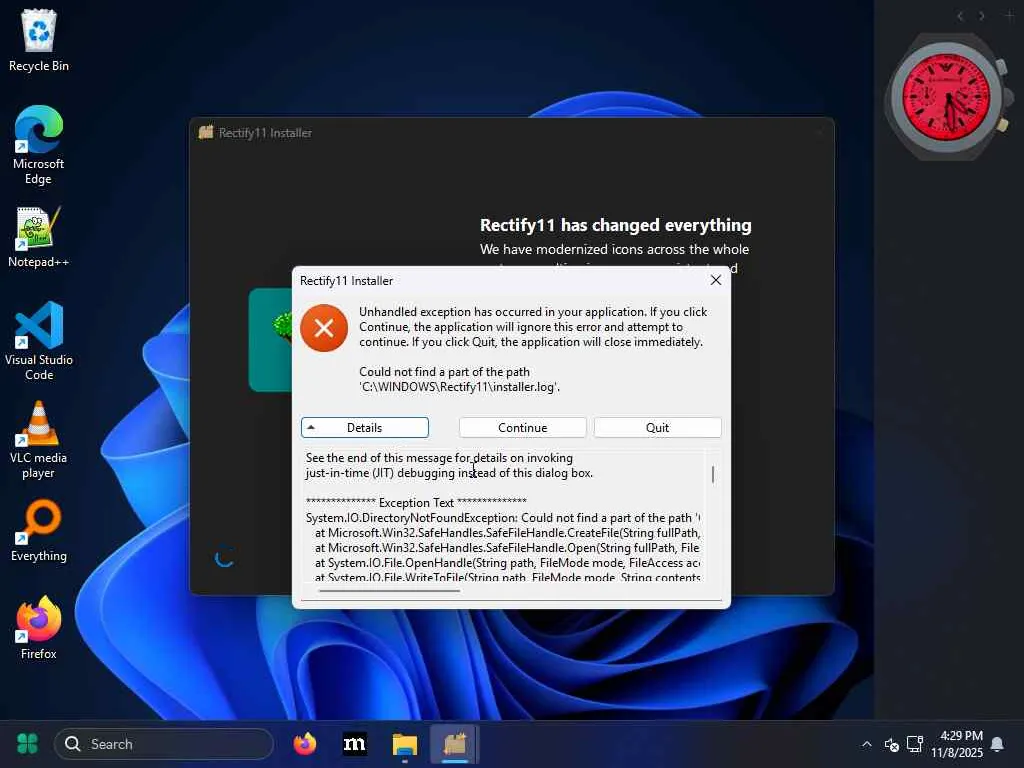Click the red error X icon
This screenshot has width=1024, height=768.
(x=324, y=328)
